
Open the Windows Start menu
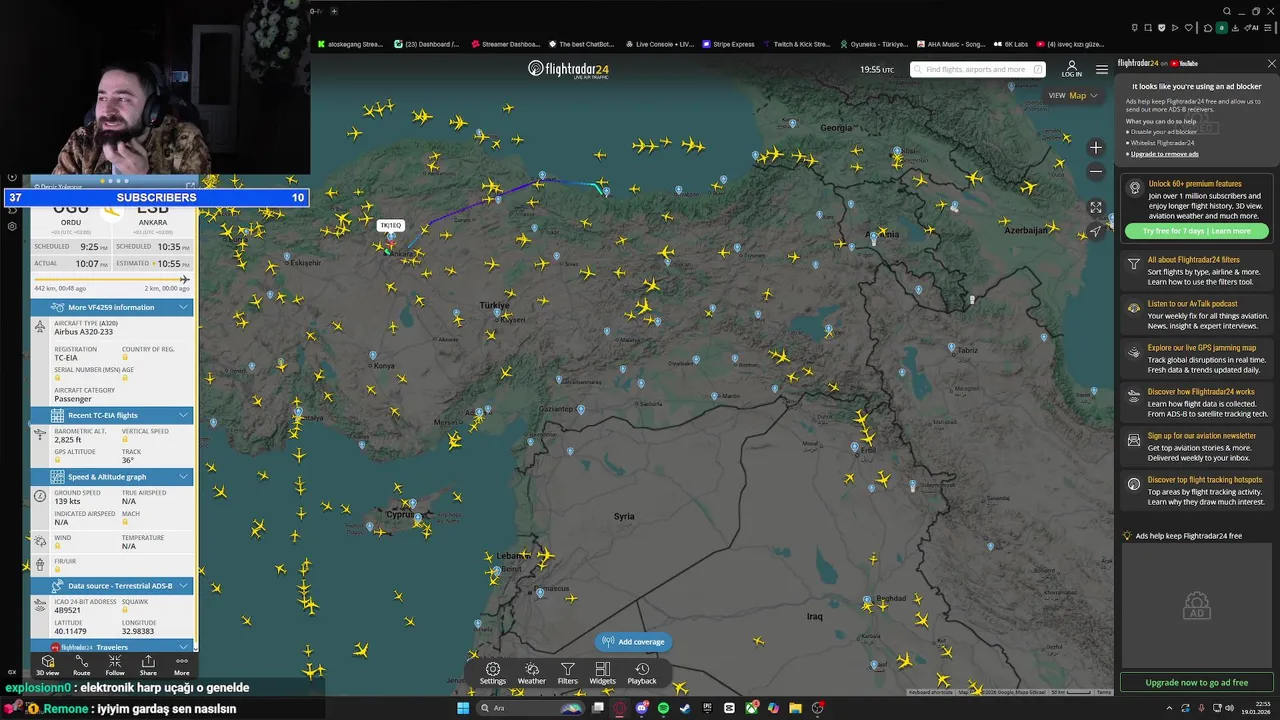tap(463, 708)
